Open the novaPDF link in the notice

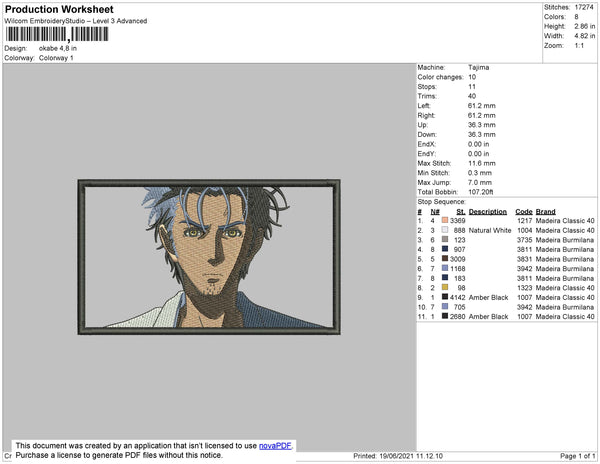(x=275, y=446)
